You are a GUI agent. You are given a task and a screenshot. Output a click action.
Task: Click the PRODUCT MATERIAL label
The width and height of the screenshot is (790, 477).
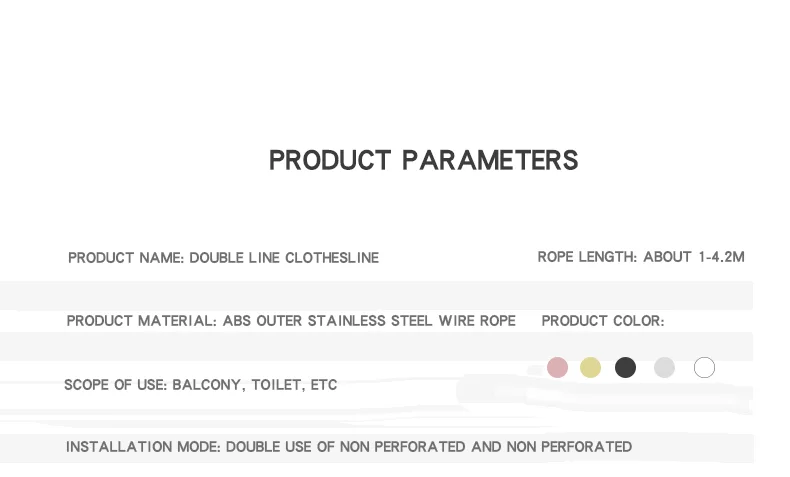[x=142, y=321]
